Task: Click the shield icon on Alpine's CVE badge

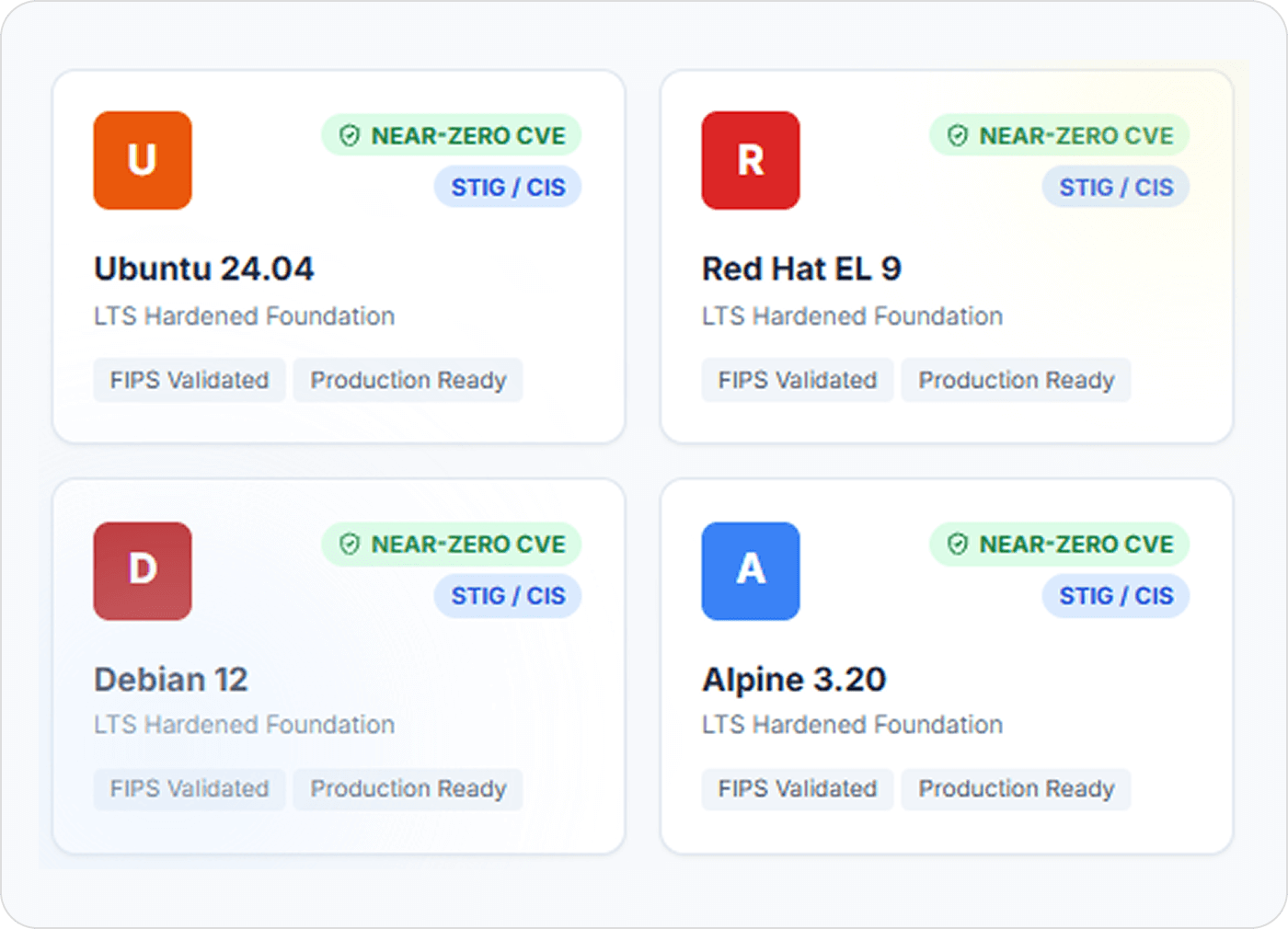Action: pos(958,545)
